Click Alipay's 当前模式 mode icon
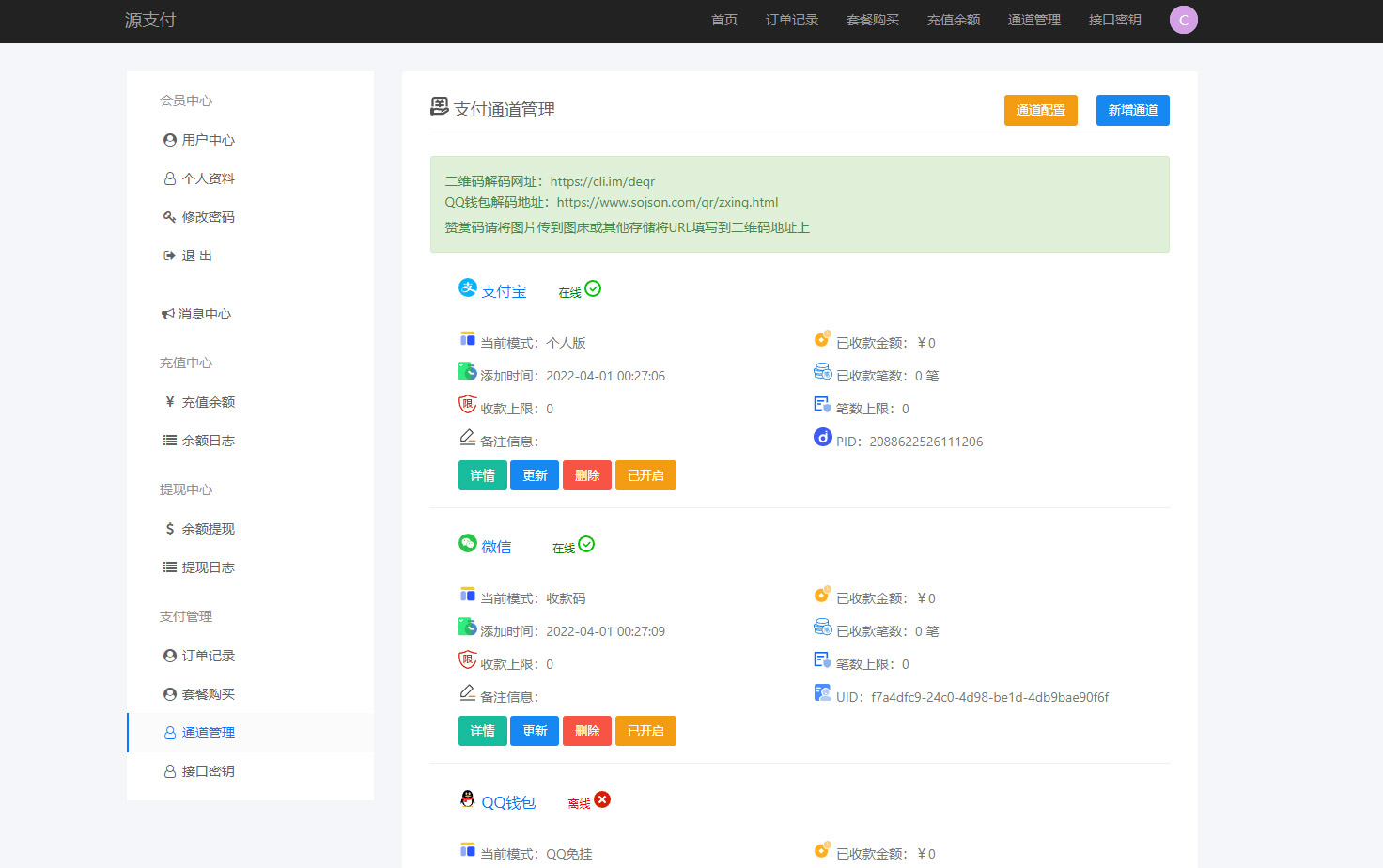 click(467, 338)
